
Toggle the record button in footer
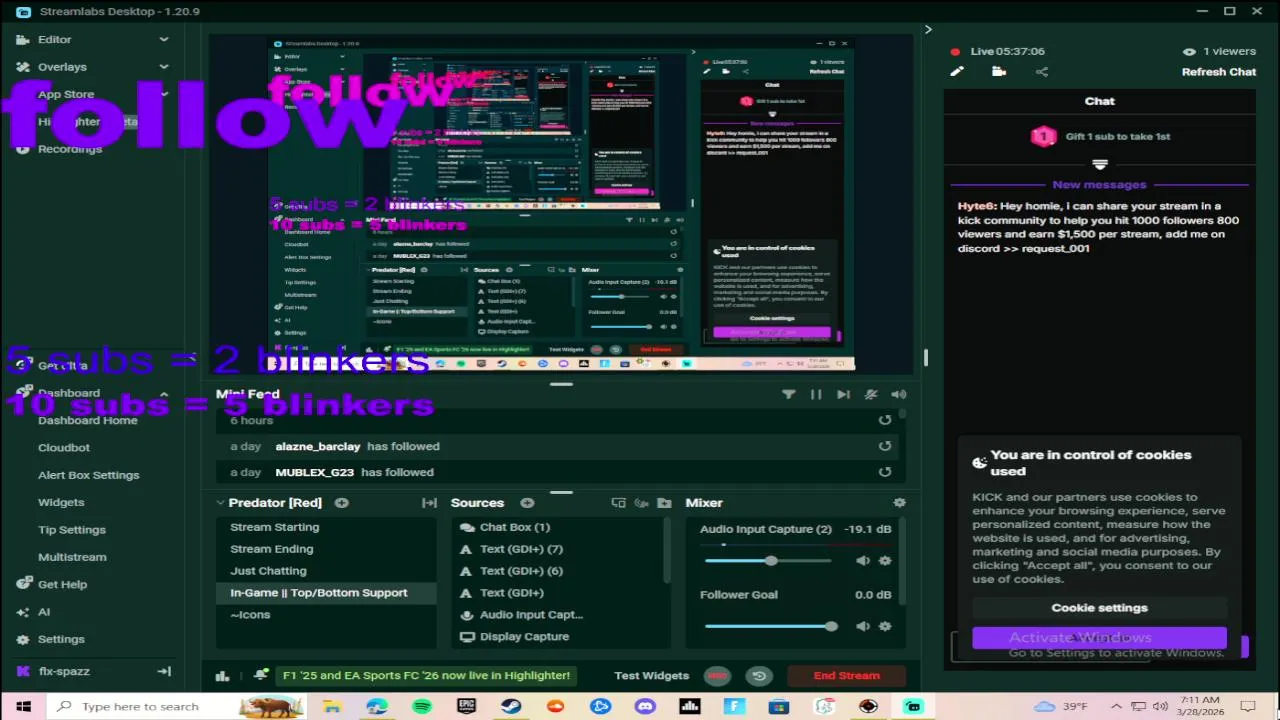(x=717, y=676)
